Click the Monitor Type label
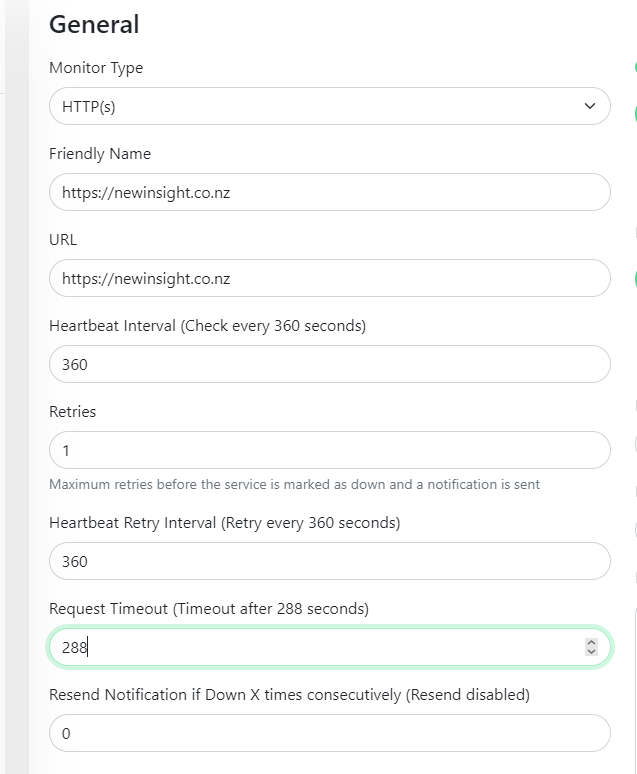 tap(96, 68)
